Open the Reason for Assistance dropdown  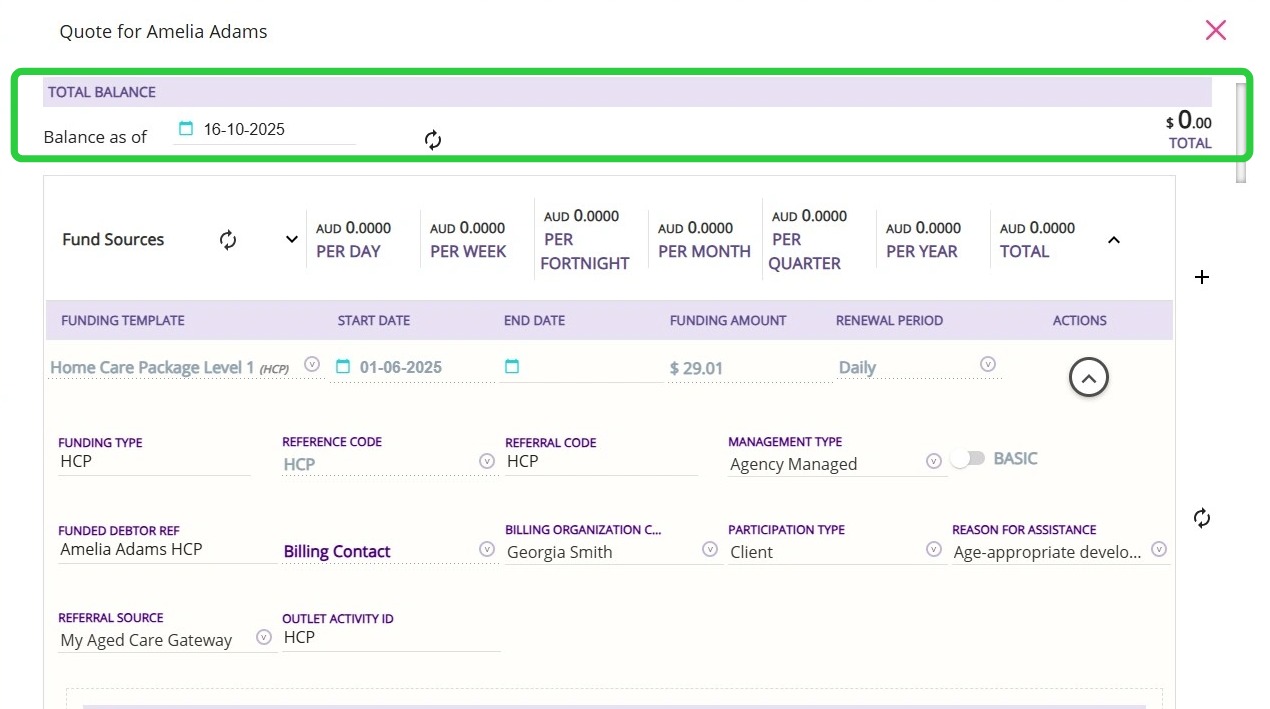tap(1159, 550)
